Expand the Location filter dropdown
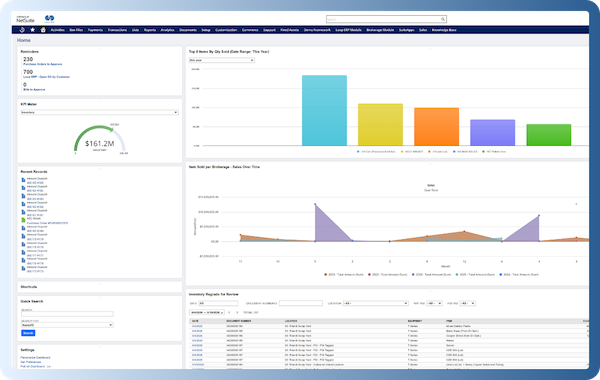The width and height of the screenshot is (600, 380). pos(375,303)
